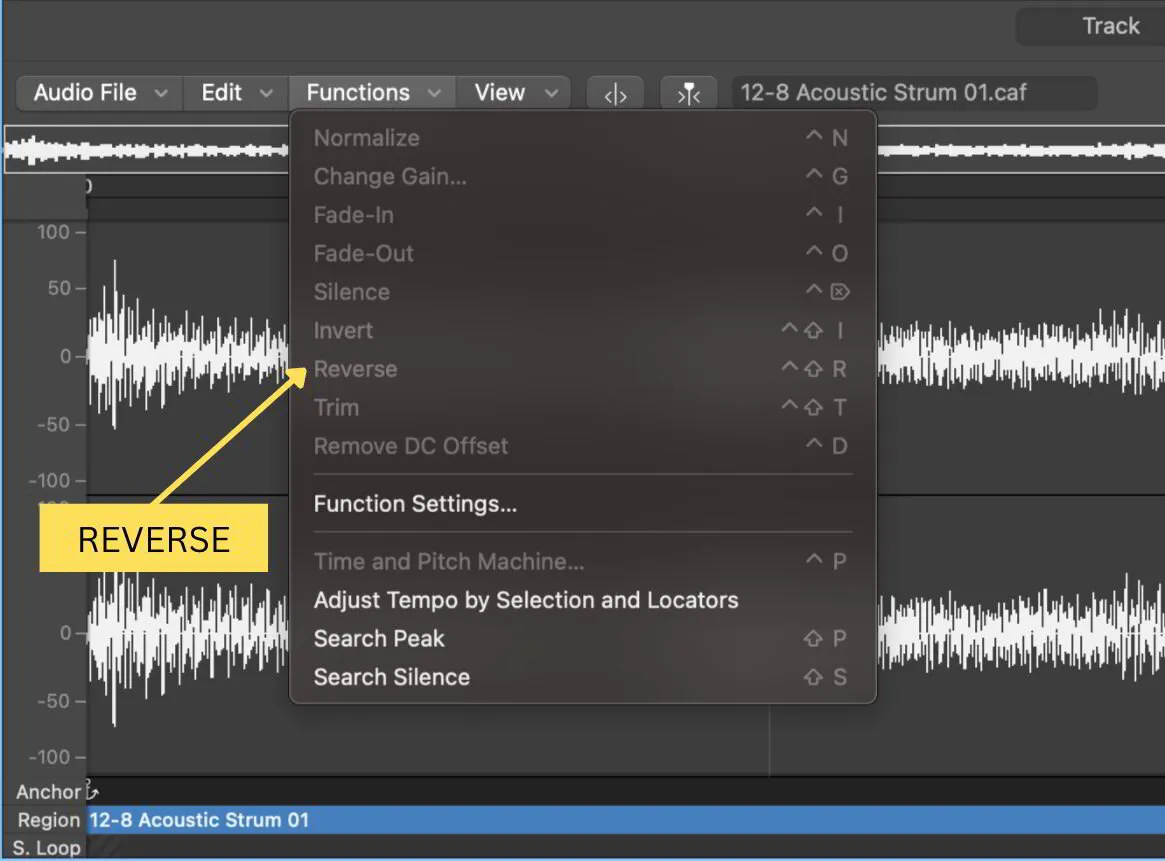
Task: Click the Track button at top right
Action: pyautogui.click(x=1110, y=25)
